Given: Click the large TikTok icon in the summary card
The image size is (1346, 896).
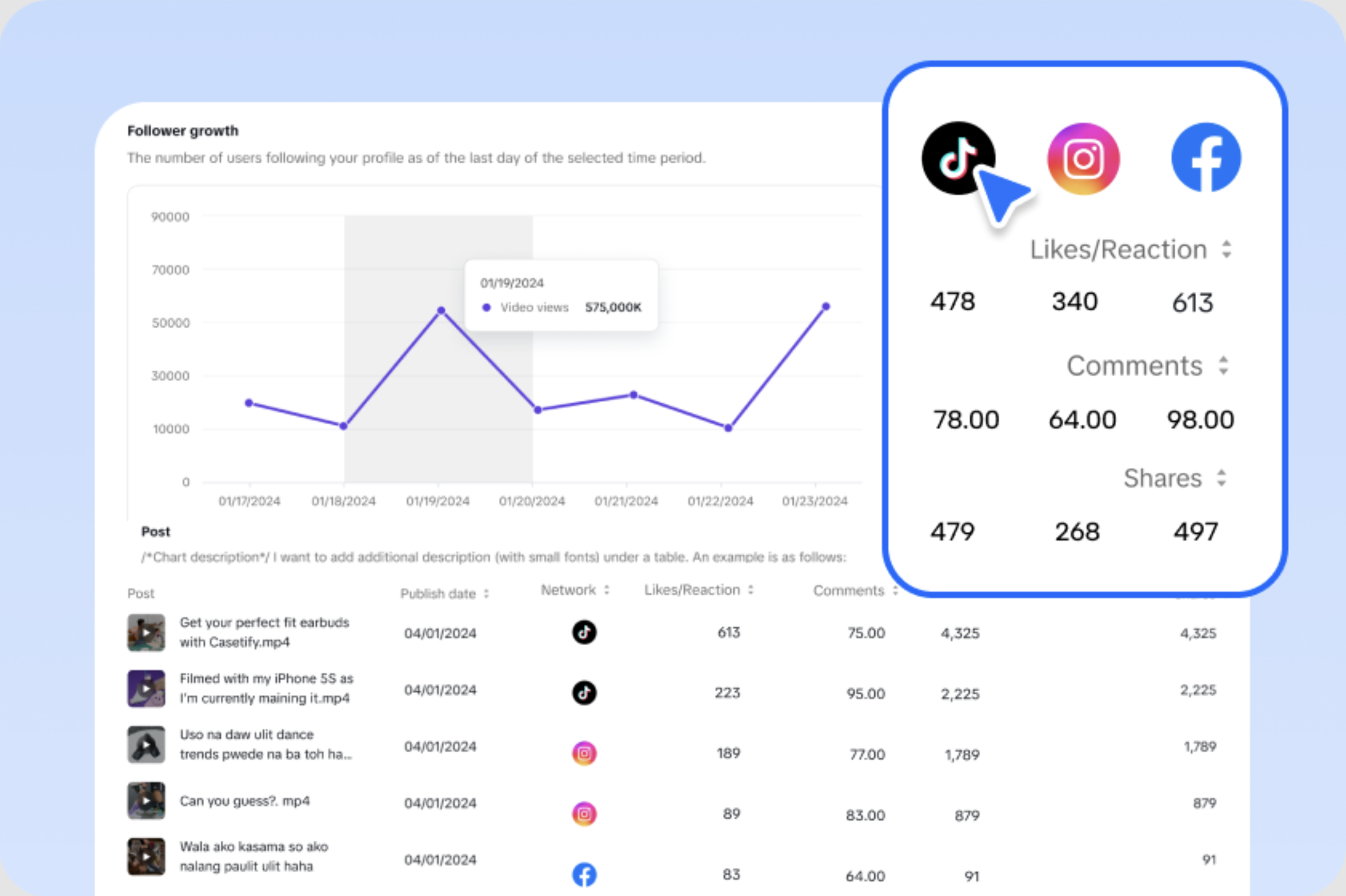Looking at the screenshot, I should click(958, 158).
